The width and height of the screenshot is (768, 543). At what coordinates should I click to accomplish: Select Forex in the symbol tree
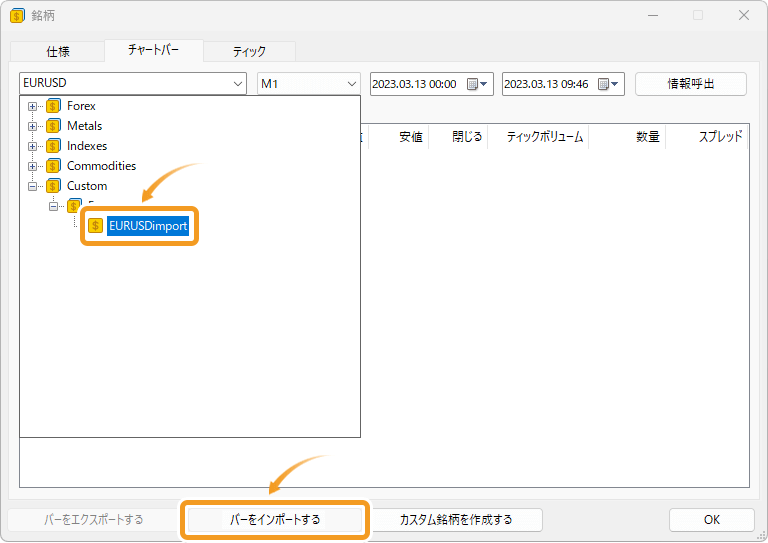(x=81, y=106)
